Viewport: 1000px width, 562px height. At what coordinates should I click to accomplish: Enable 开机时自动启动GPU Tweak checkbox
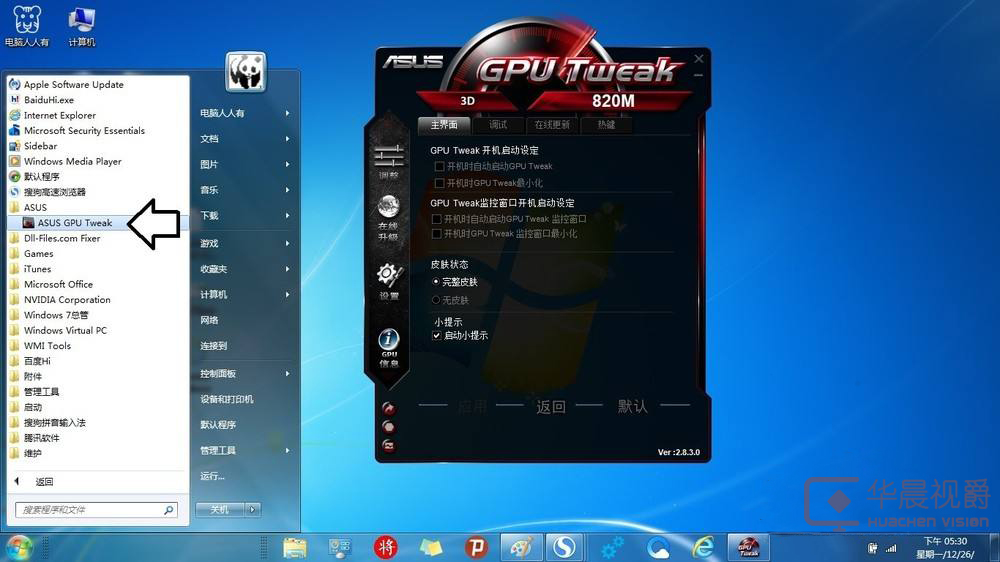439,166
